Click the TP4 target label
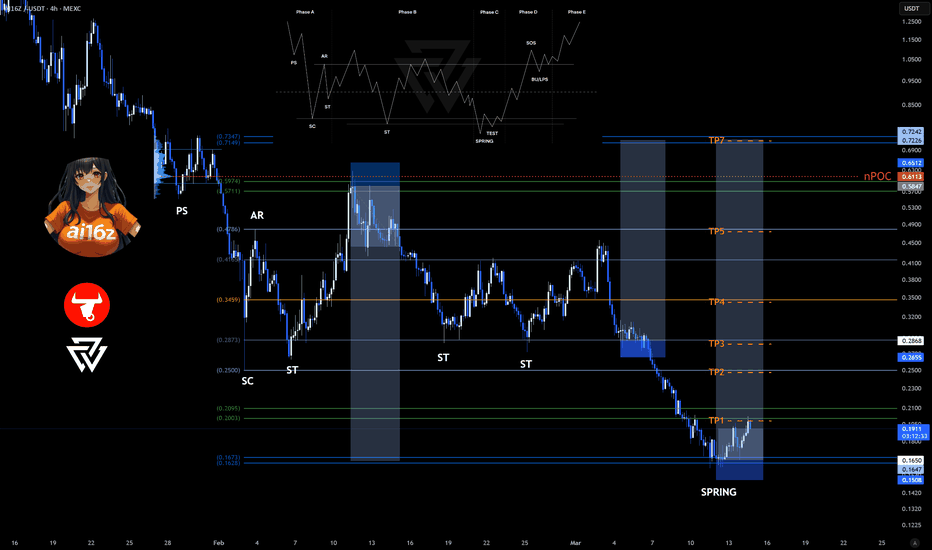 (716, 302)
